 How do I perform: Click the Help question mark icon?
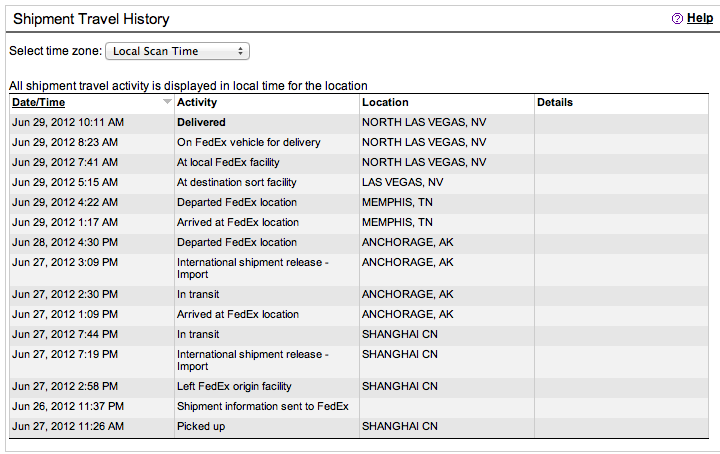pos(677,18)
